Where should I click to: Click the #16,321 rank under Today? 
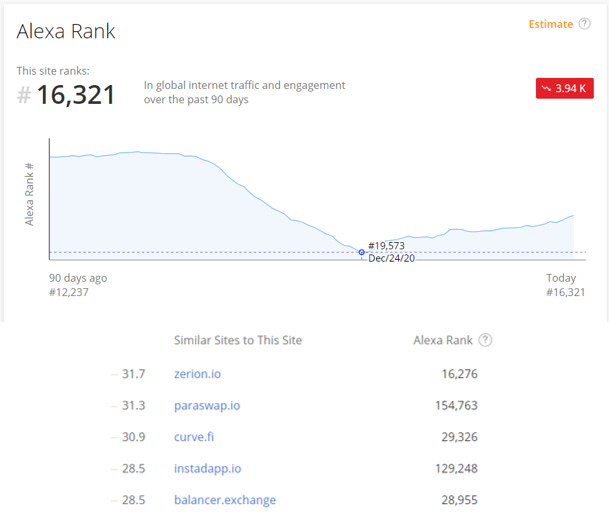coord(566,292)
